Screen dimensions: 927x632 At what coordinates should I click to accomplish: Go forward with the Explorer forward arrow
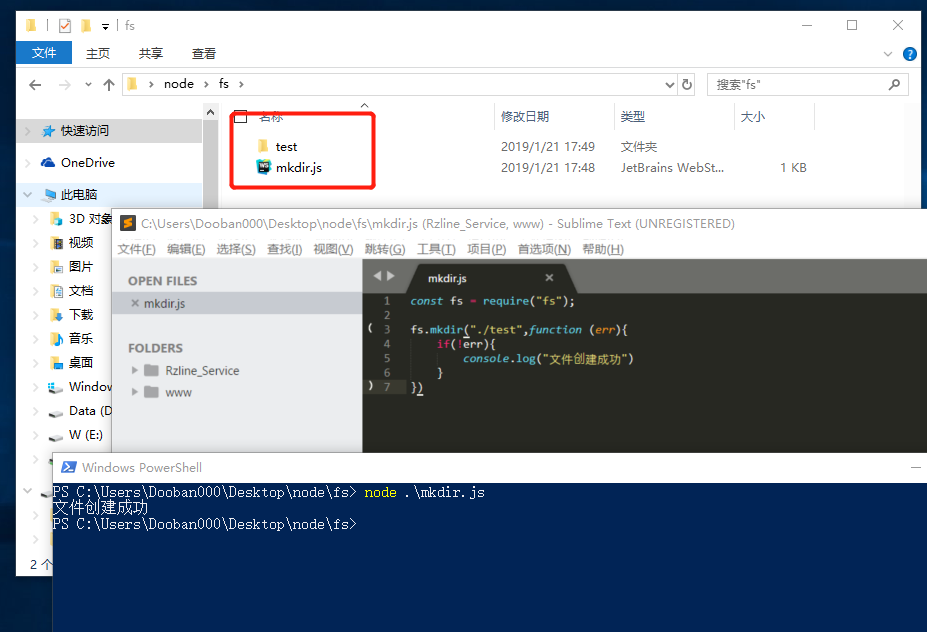pyautogui.click(x=64, y=85)
